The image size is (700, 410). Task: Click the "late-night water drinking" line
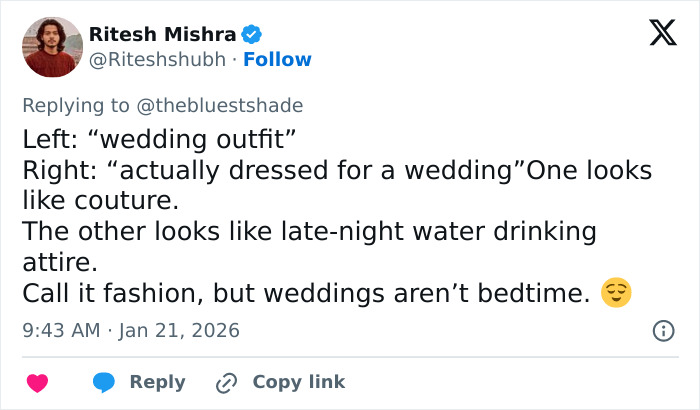click(310, 232)
